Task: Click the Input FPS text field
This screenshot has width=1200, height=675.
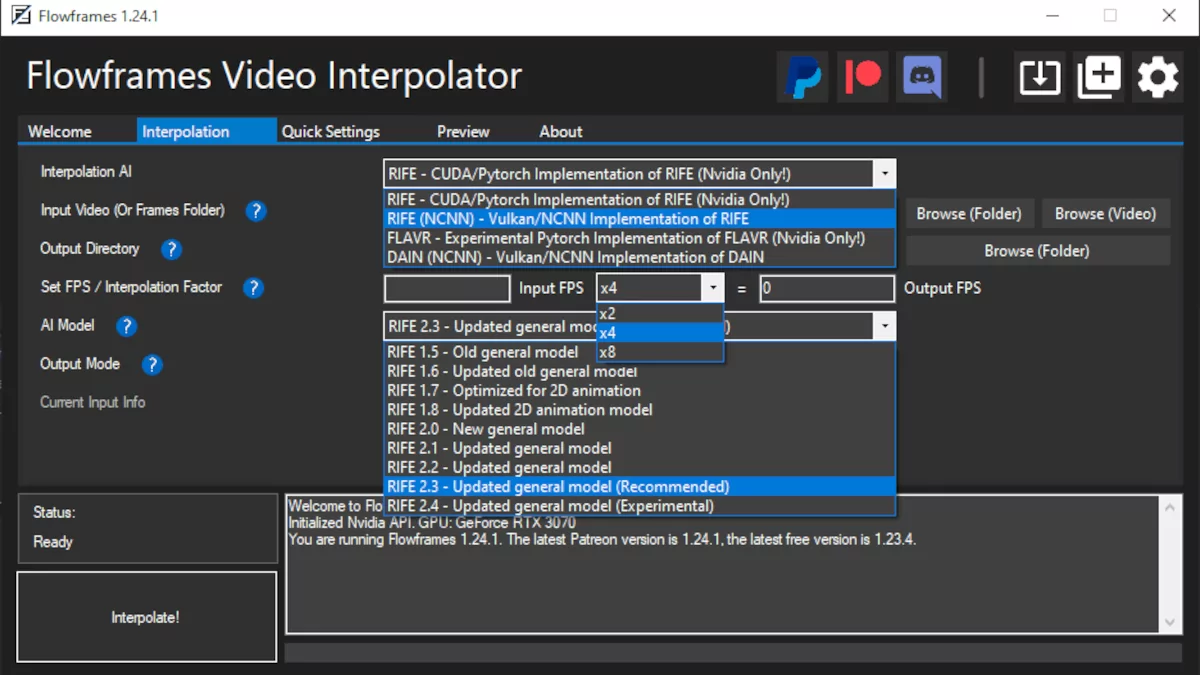Action: [447, 289]
